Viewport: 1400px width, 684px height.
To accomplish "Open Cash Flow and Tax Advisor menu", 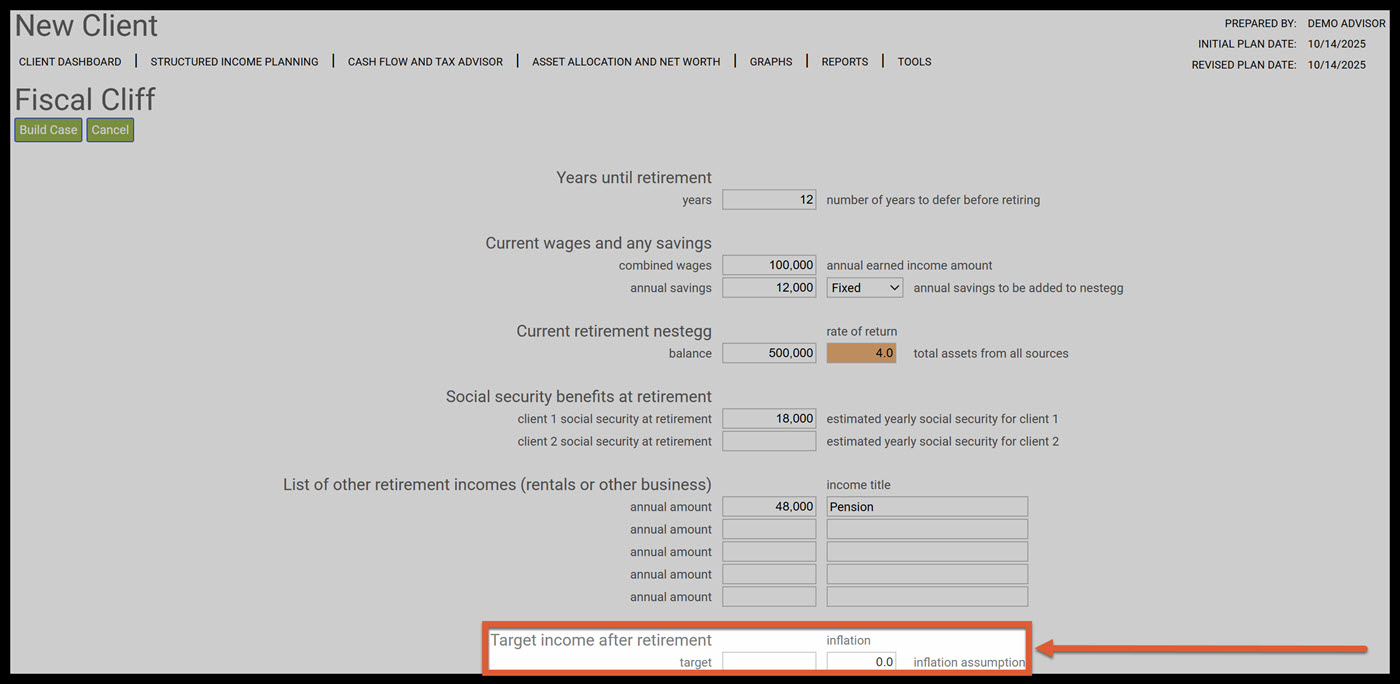I will pos(425,62).
